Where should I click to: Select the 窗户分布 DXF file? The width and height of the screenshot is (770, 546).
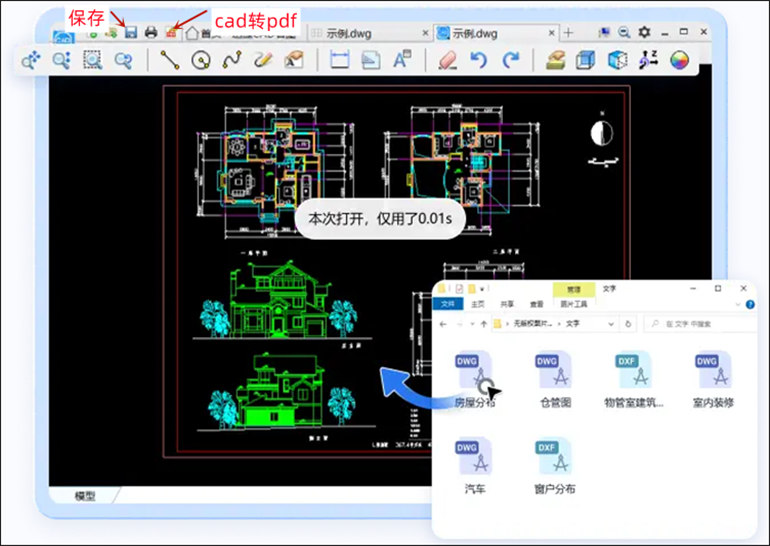[554, 465]
